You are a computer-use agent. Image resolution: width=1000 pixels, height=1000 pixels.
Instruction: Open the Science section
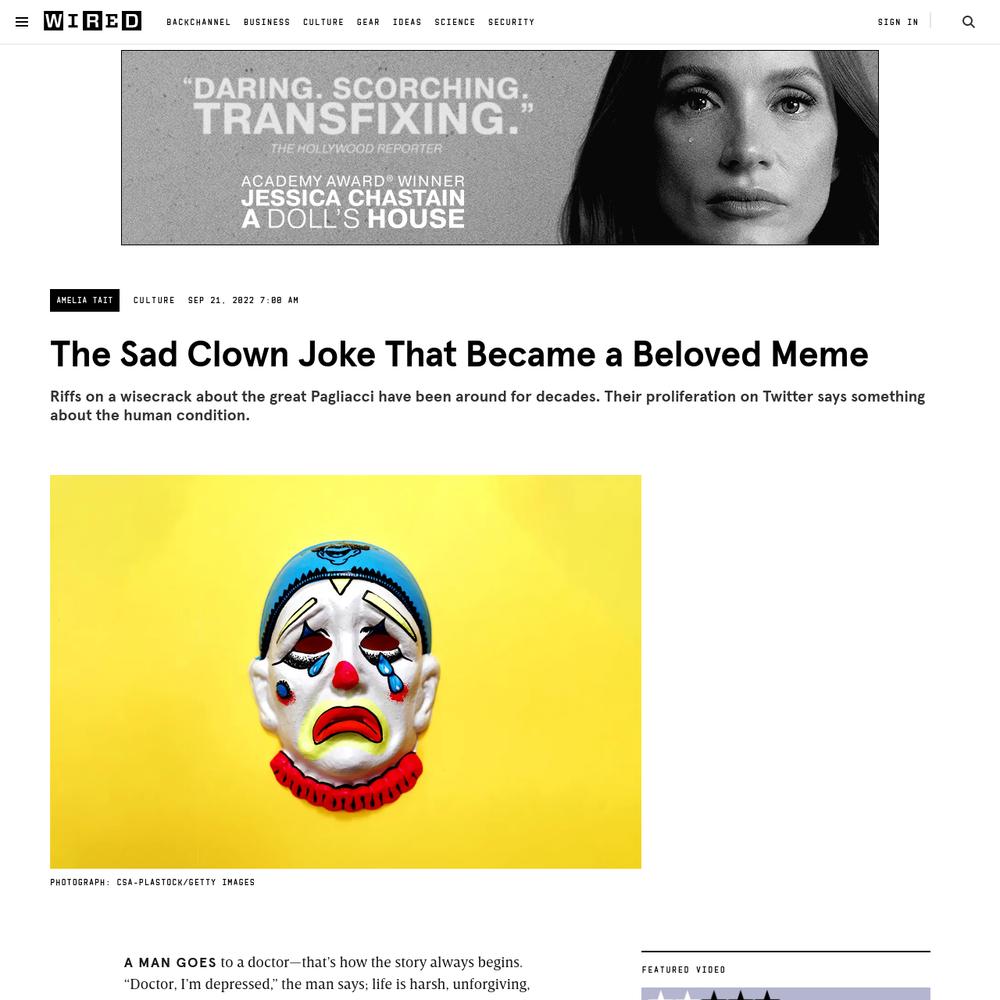click(x=455, y=22)
